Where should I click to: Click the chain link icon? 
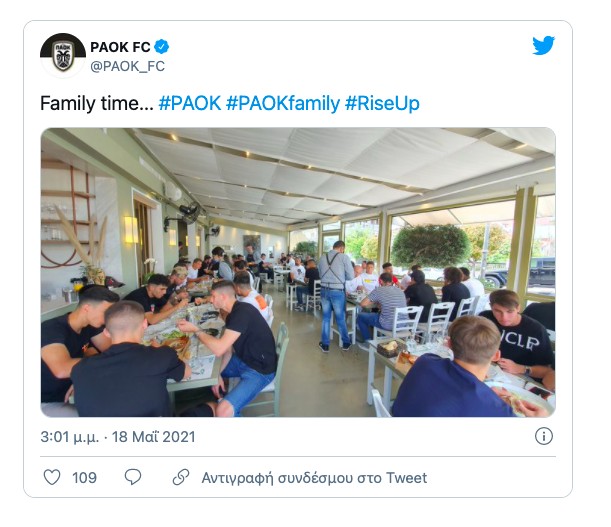tap(181, 477)
